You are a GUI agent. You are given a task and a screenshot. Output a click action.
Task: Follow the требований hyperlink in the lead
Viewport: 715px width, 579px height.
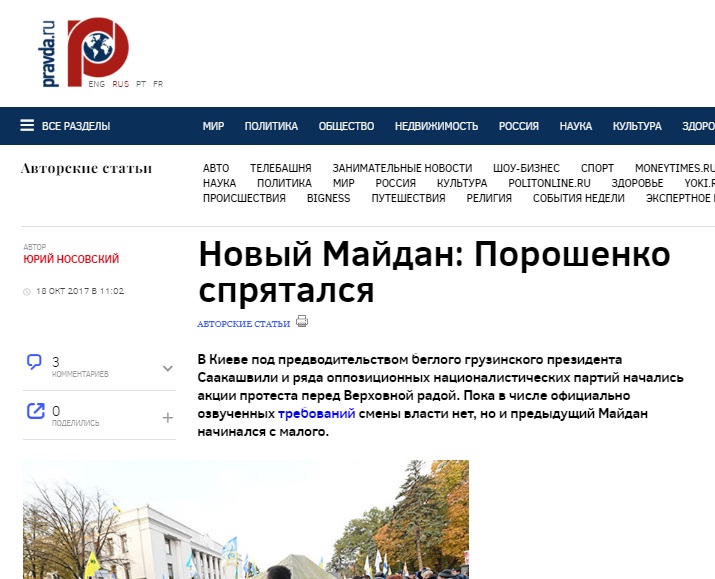316,414
